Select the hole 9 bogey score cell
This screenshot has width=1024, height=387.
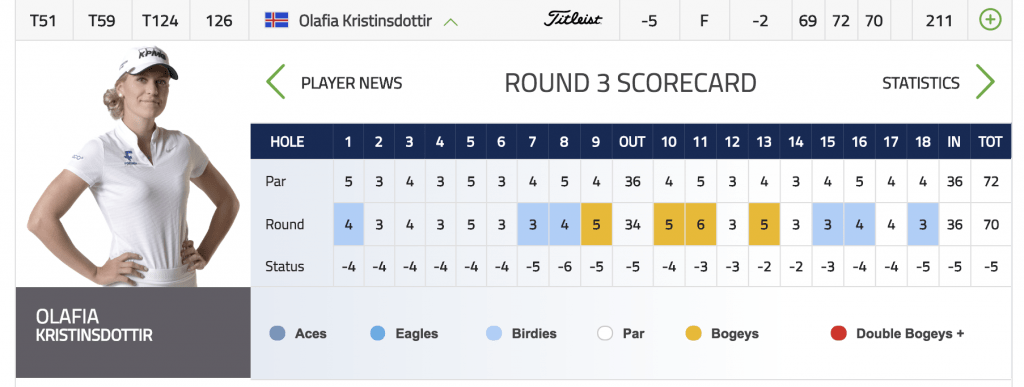pos(596,224)
